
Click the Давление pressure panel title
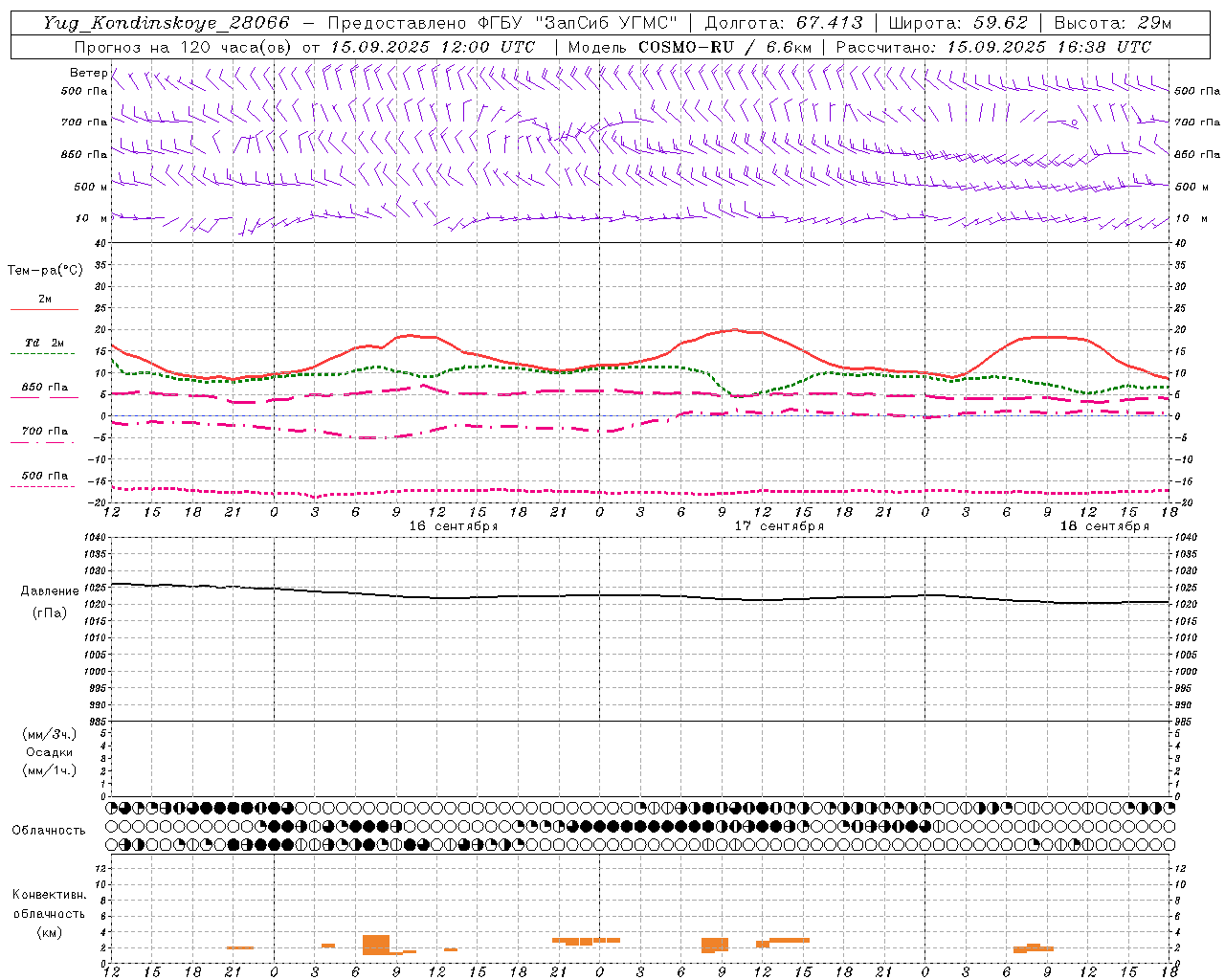pyautogui.click(x=50, y=591)
